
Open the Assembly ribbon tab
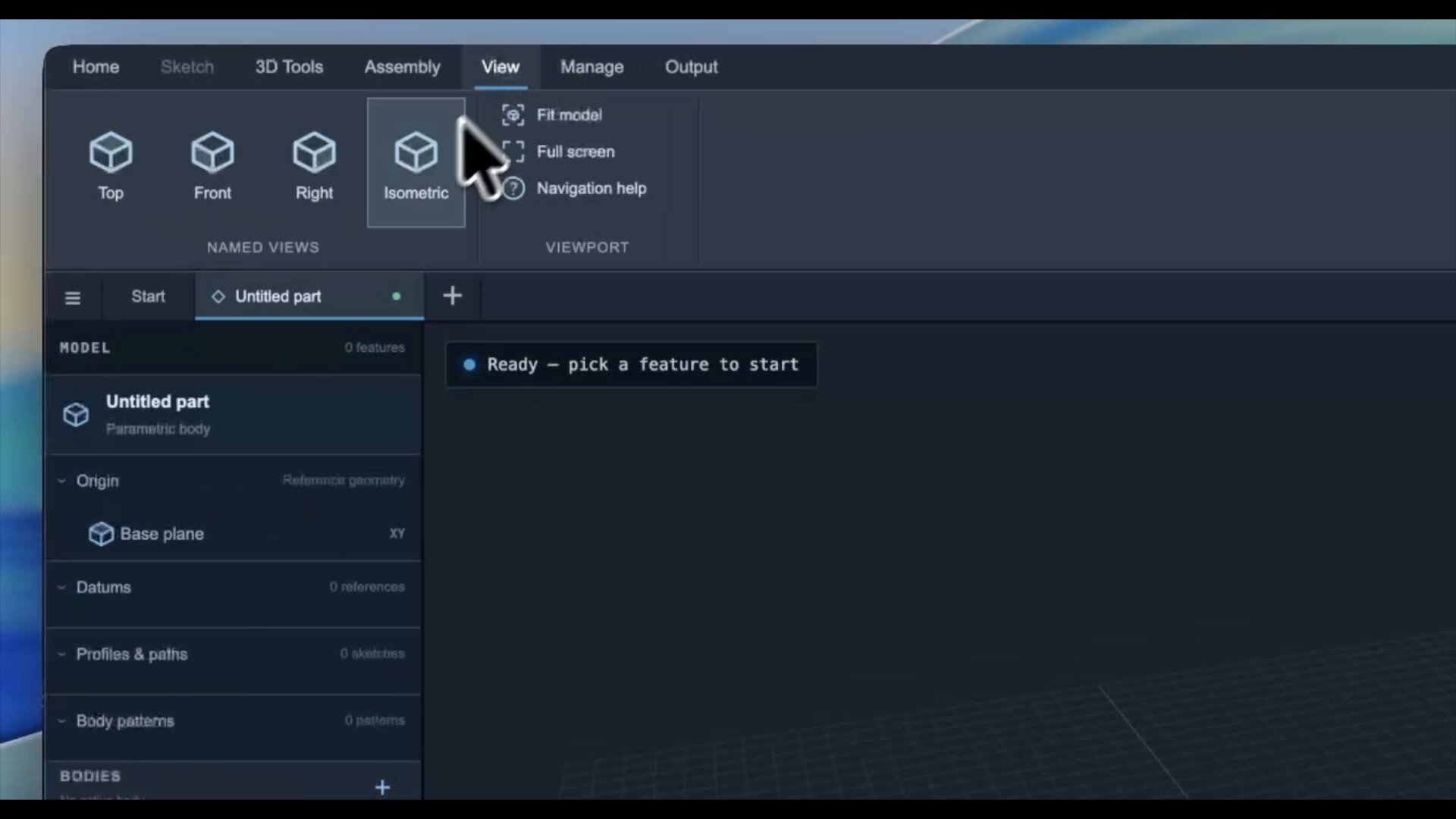click(x=402, y=67)
